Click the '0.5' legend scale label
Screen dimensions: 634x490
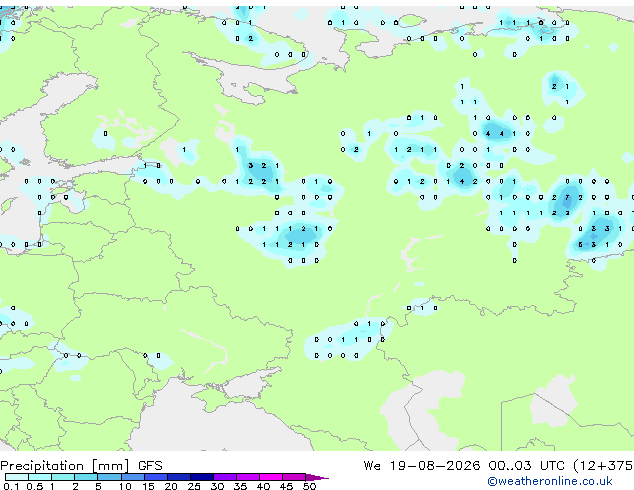34,486
